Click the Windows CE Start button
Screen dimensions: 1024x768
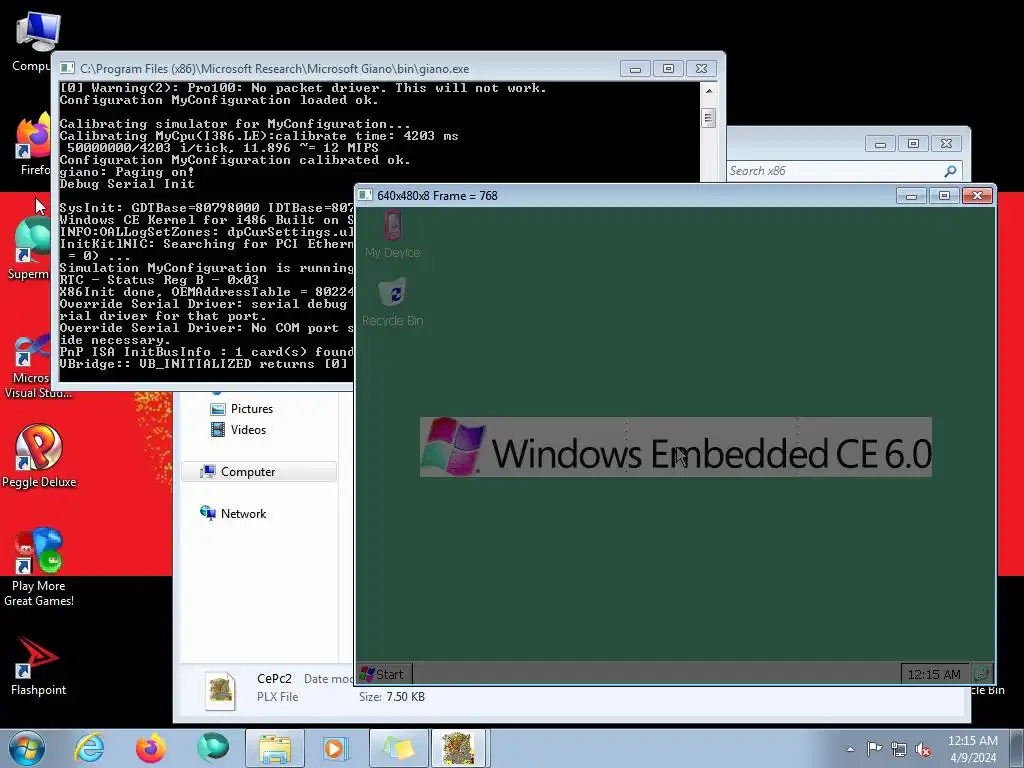pyautogui.click(x=383, y=674)
